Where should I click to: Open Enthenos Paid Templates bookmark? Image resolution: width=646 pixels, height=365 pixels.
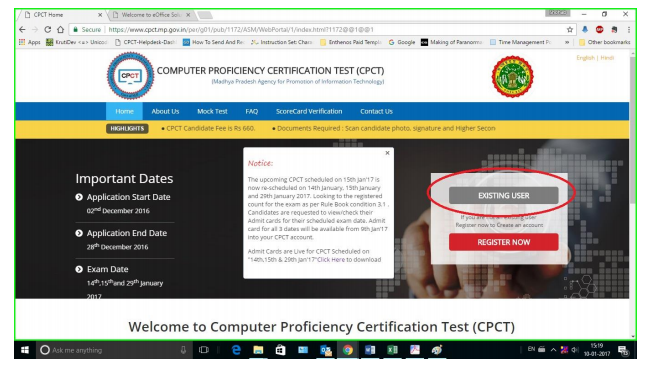351,42
